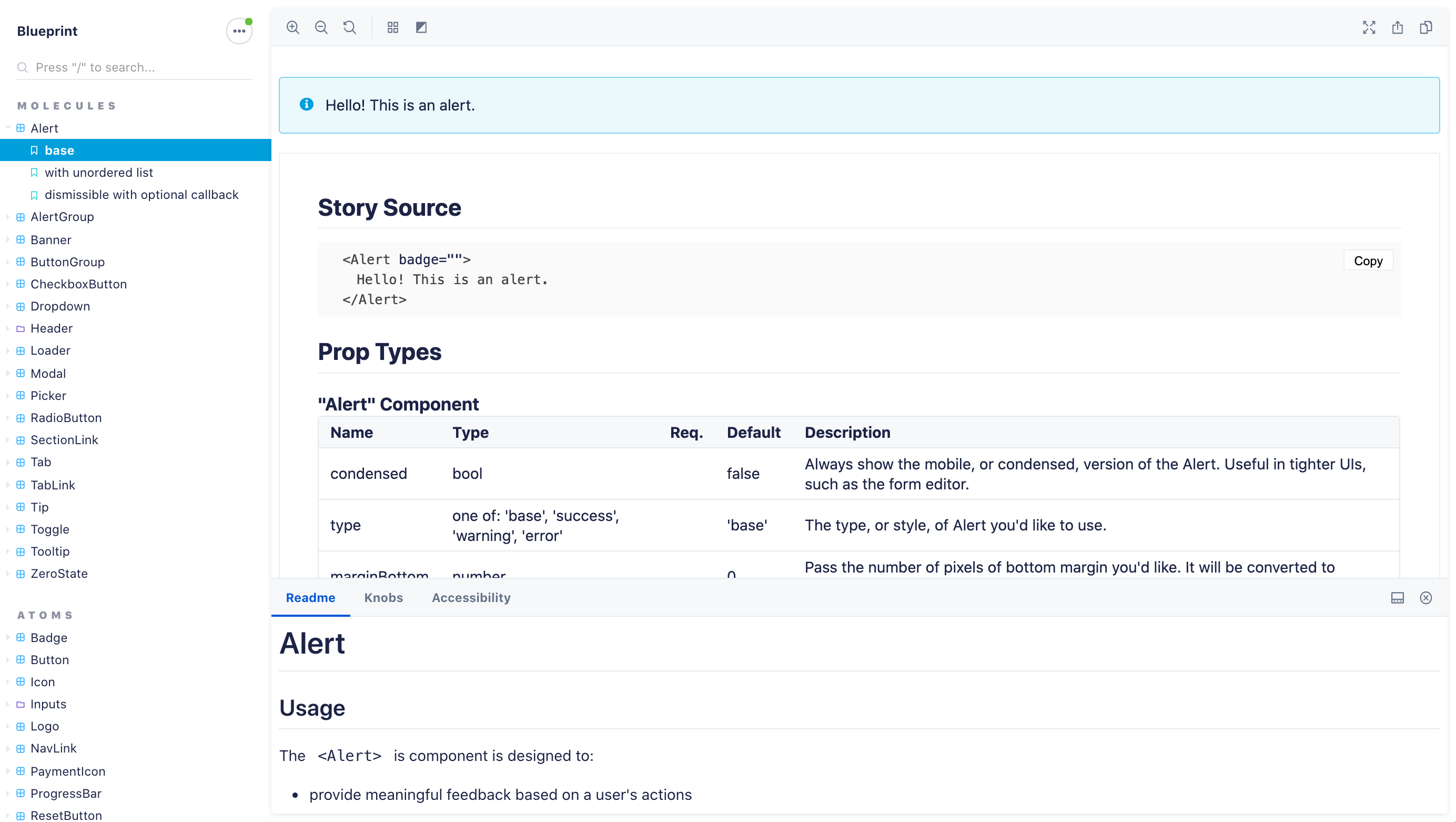
Task: Click the zoom out magnifier icon
Action: click(321, 27)
